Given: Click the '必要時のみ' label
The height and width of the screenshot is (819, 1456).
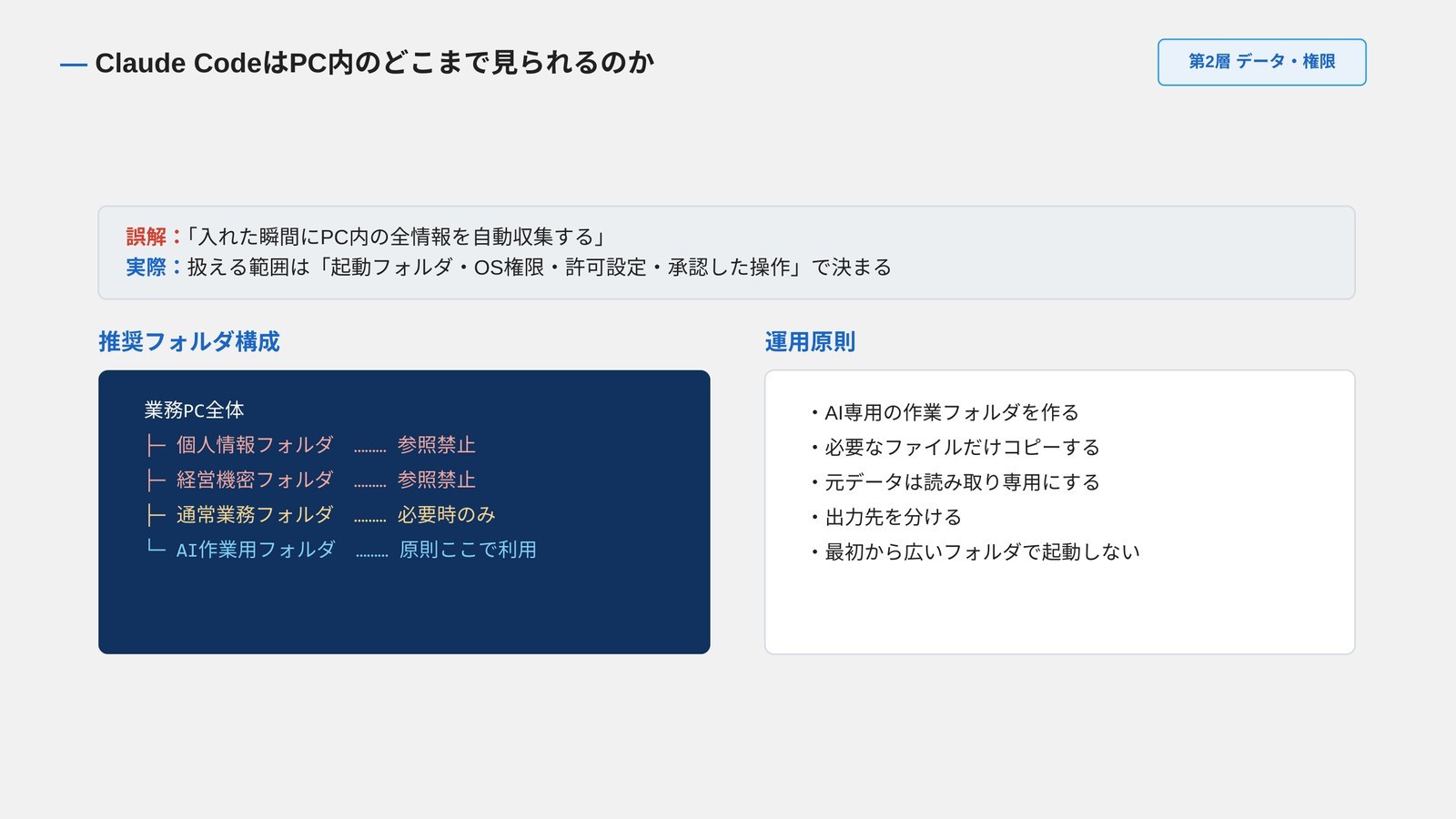Looking at the screenshot, I should coord(447,514).
